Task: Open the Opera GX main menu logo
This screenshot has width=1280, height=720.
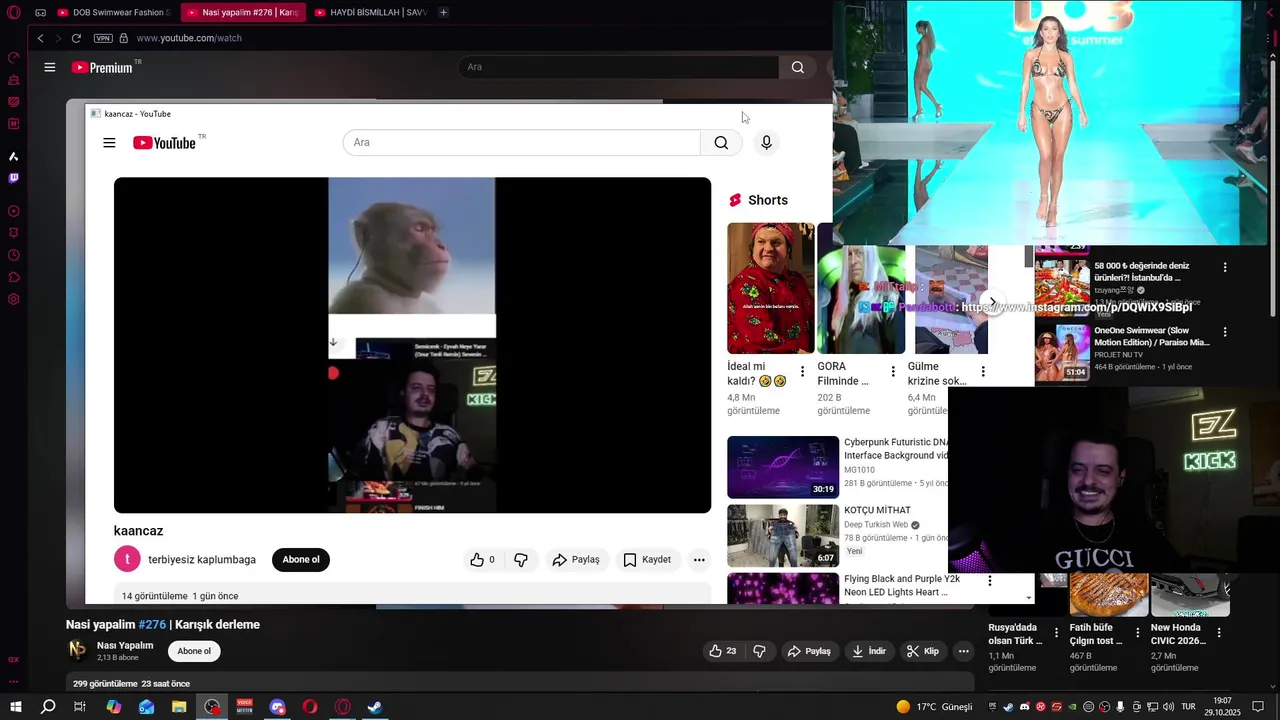Action: [x=13, y=12]
